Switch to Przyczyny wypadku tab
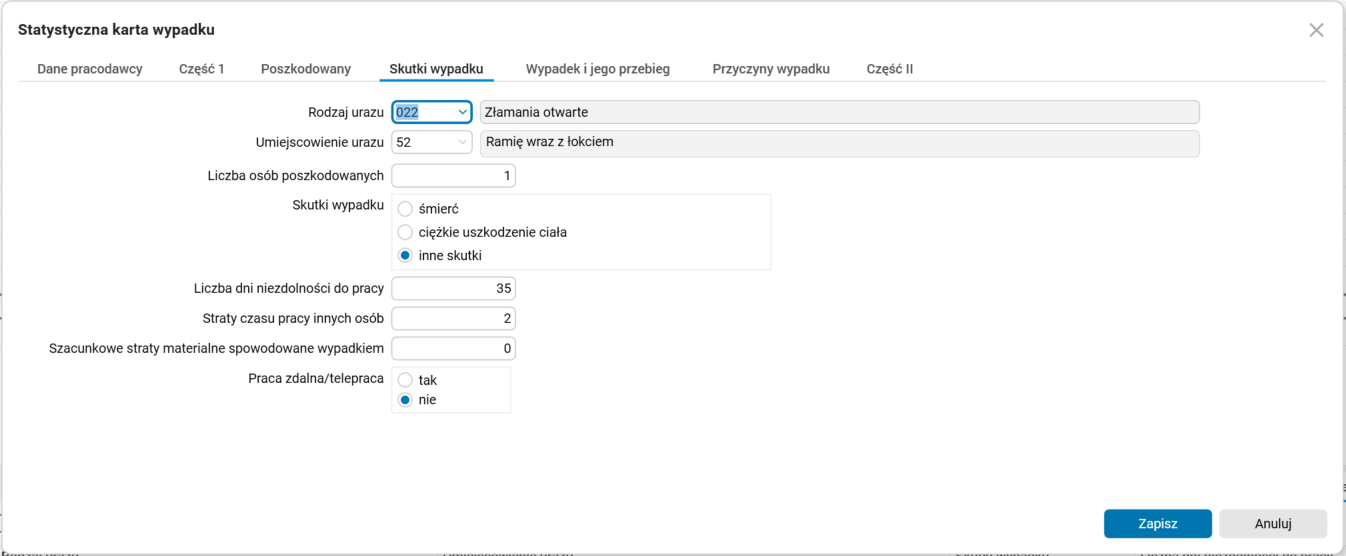Screen dimensions: 1346x556 (771, 69)
